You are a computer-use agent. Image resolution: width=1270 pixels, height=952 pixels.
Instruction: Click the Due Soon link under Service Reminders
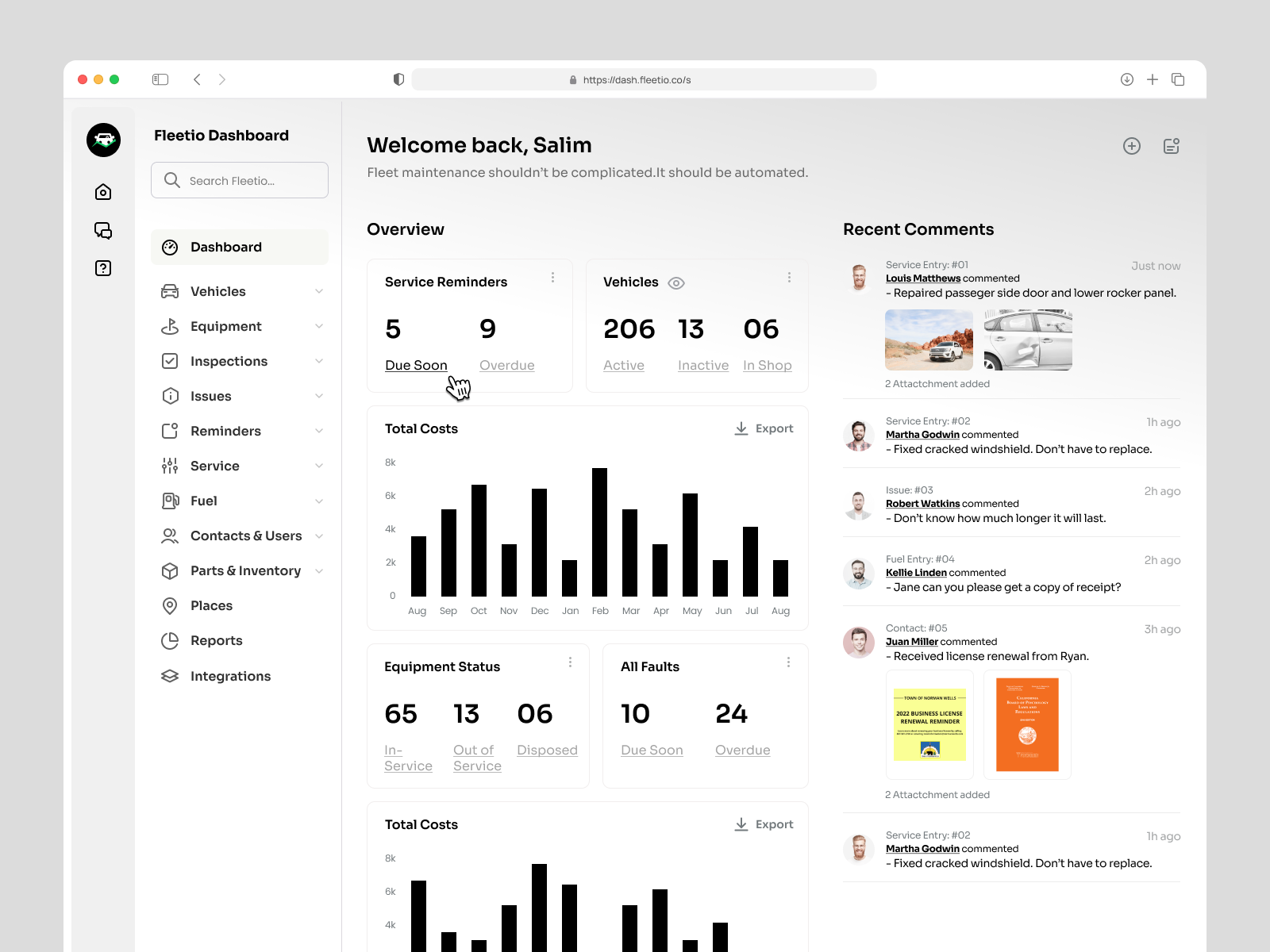coord(416,365)
